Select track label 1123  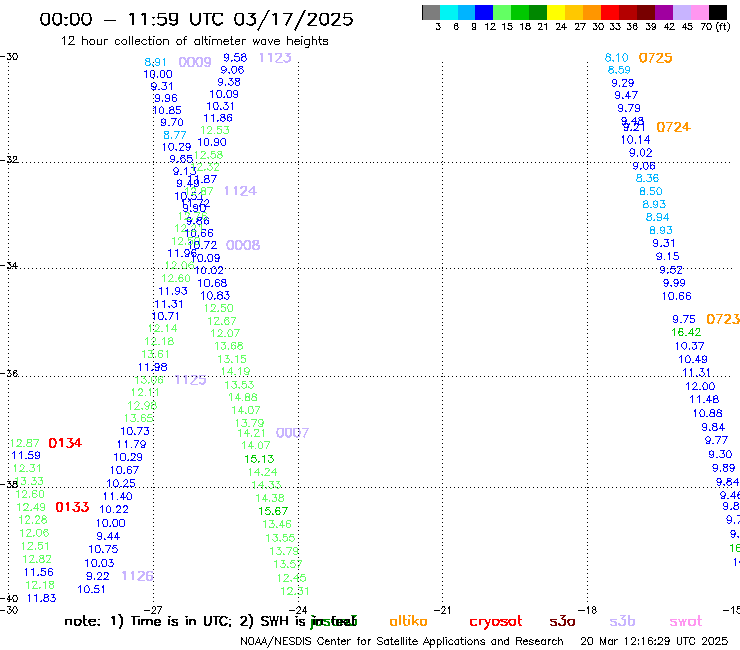(x=275, y=58)
